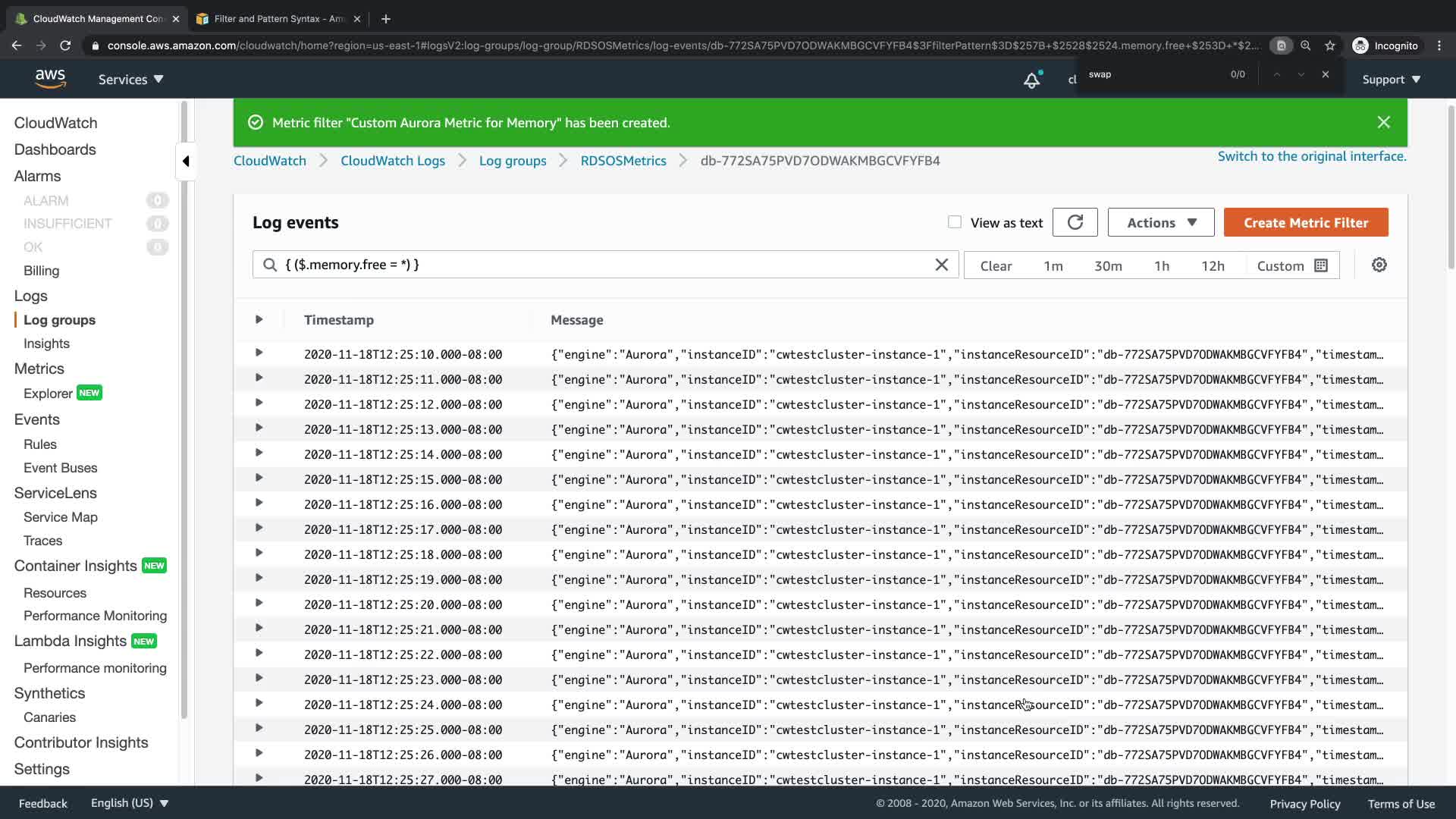
Task: Expand the 12:25:15 log event row
Action: coord(259,478)
